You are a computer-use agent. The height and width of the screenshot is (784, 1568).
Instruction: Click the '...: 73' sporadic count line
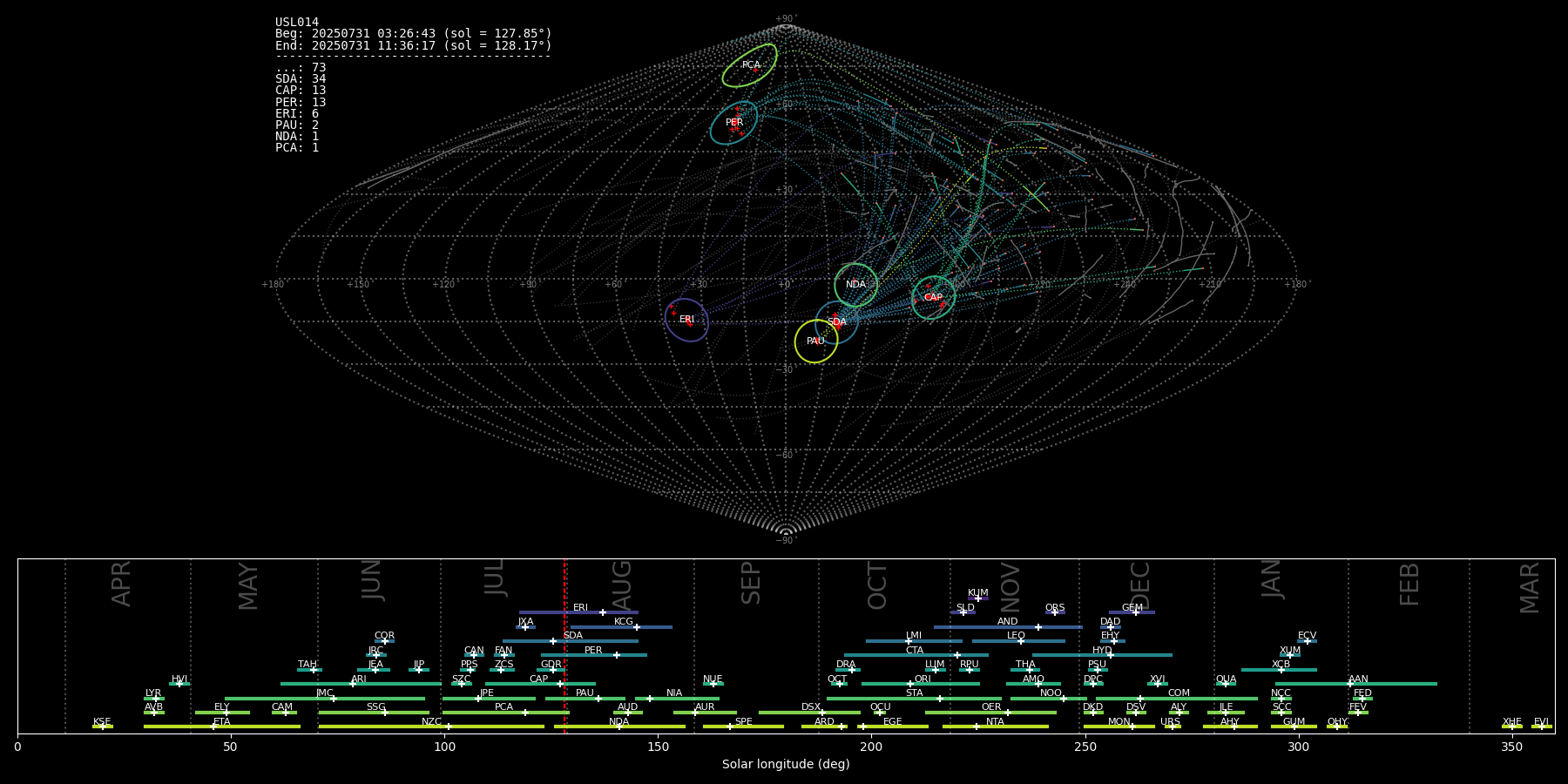point(301,68)
